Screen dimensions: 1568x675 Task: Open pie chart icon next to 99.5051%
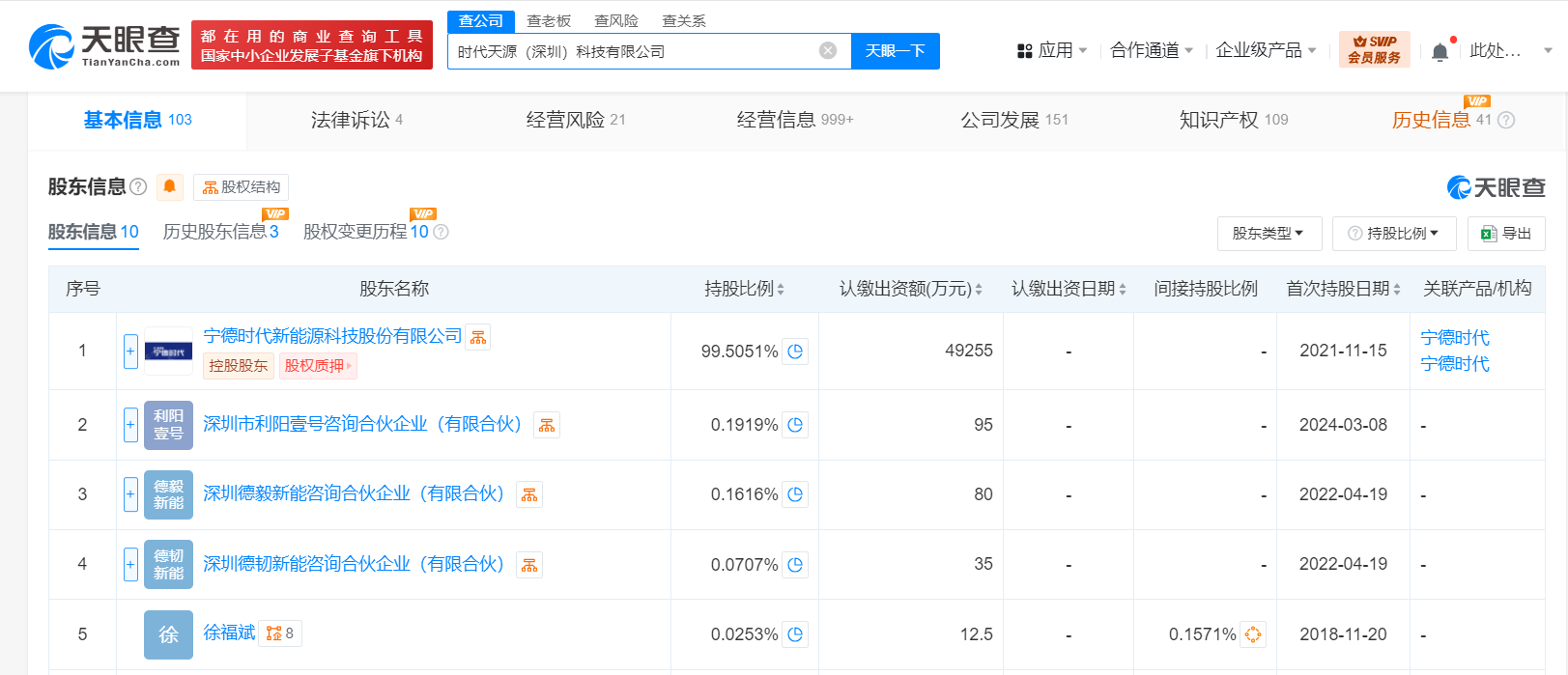[795, 352]
